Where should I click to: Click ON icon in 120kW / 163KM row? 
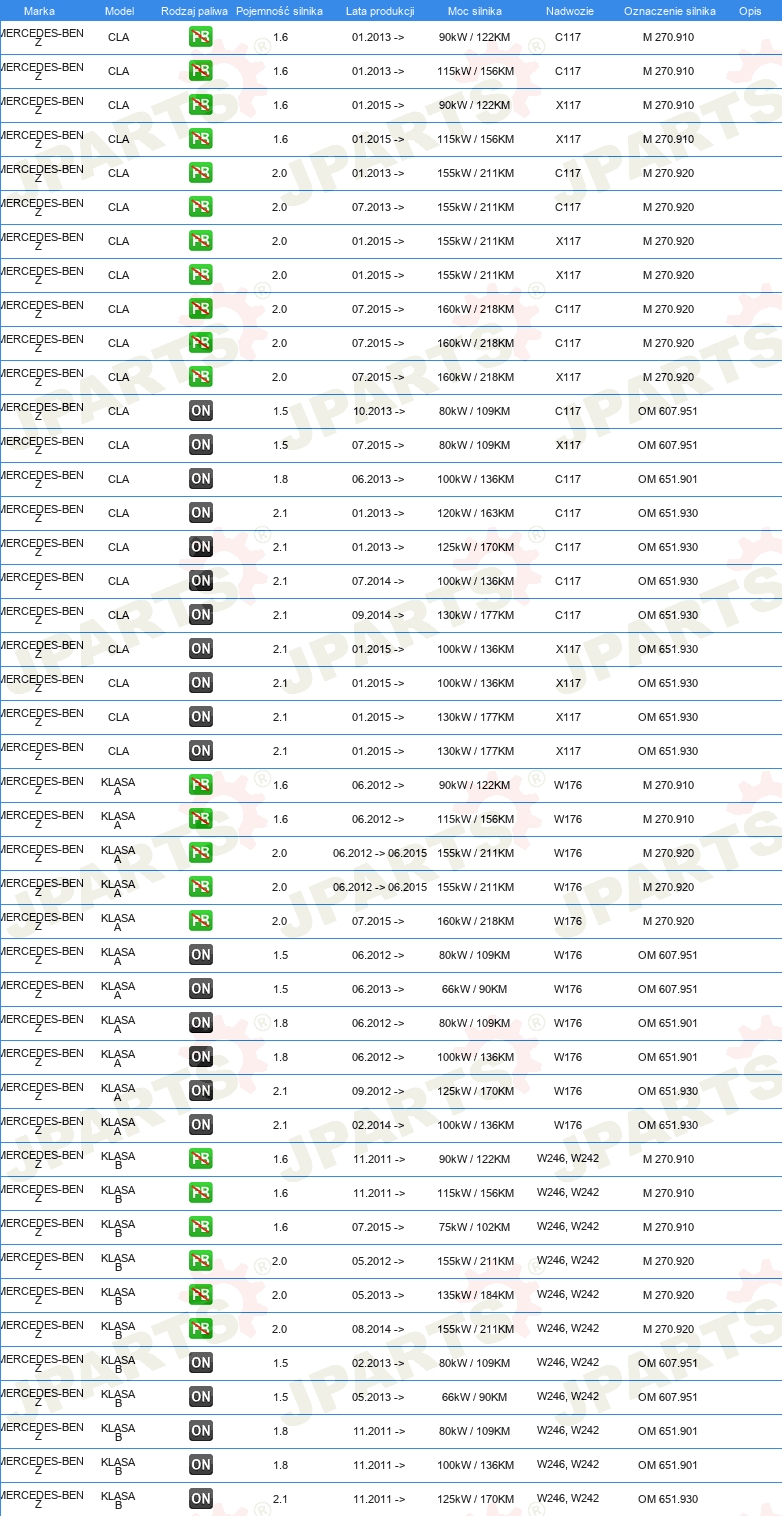201,513
